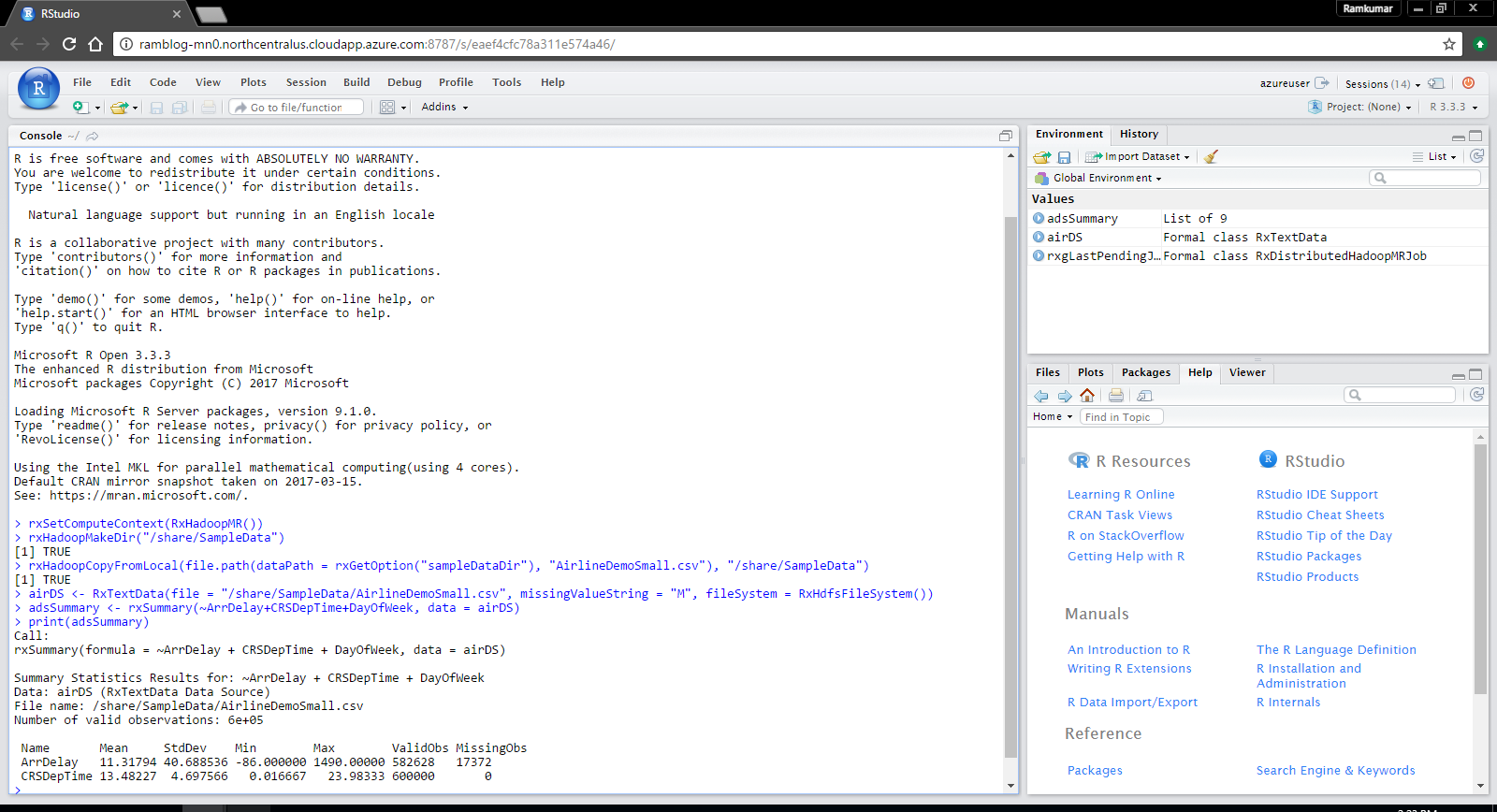Open the Search Engine & Keywords link
The height and width of the screenshot is (812, 1497).
1336,771
